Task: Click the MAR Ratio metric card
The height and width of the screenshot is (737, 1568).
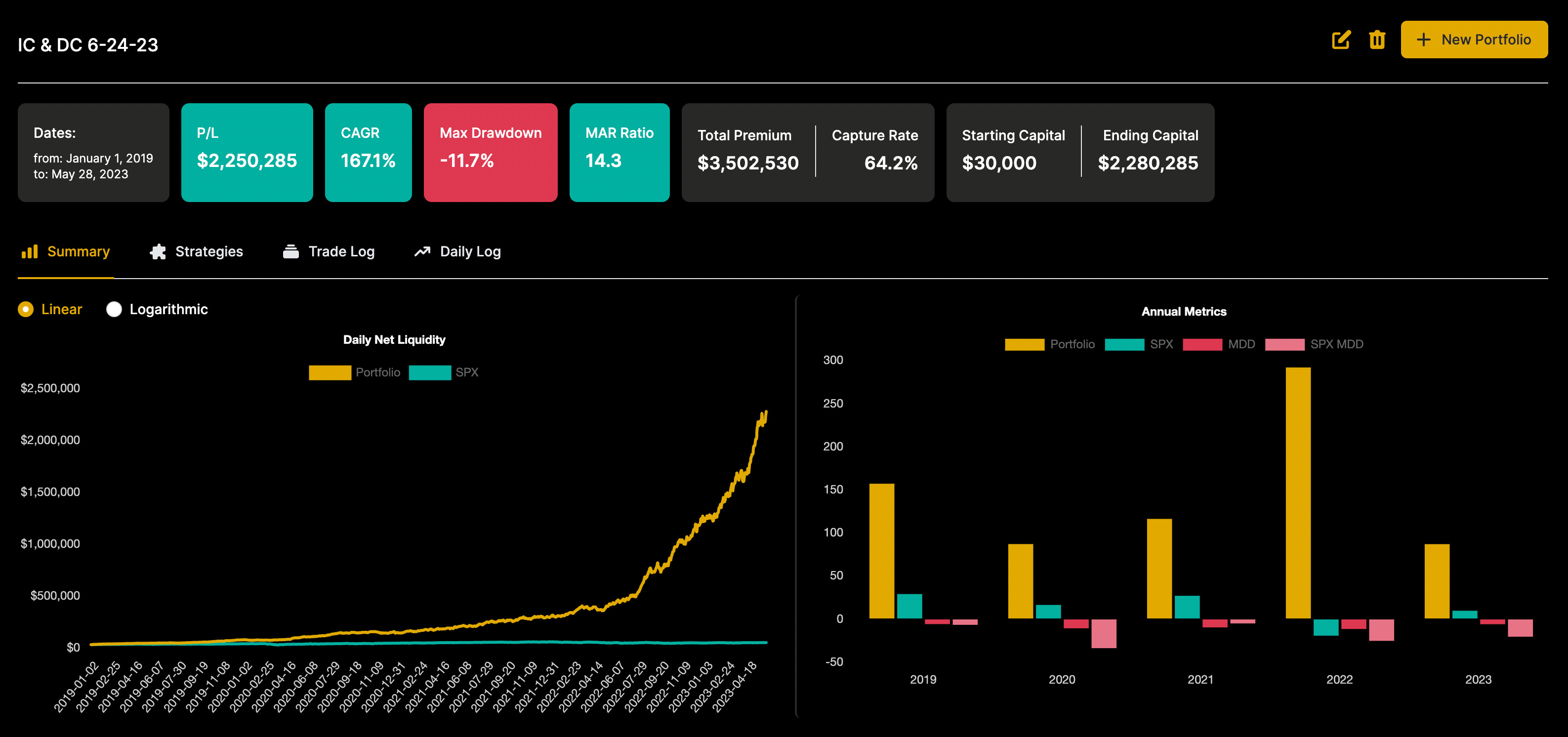Action: (x=619, y=152)
